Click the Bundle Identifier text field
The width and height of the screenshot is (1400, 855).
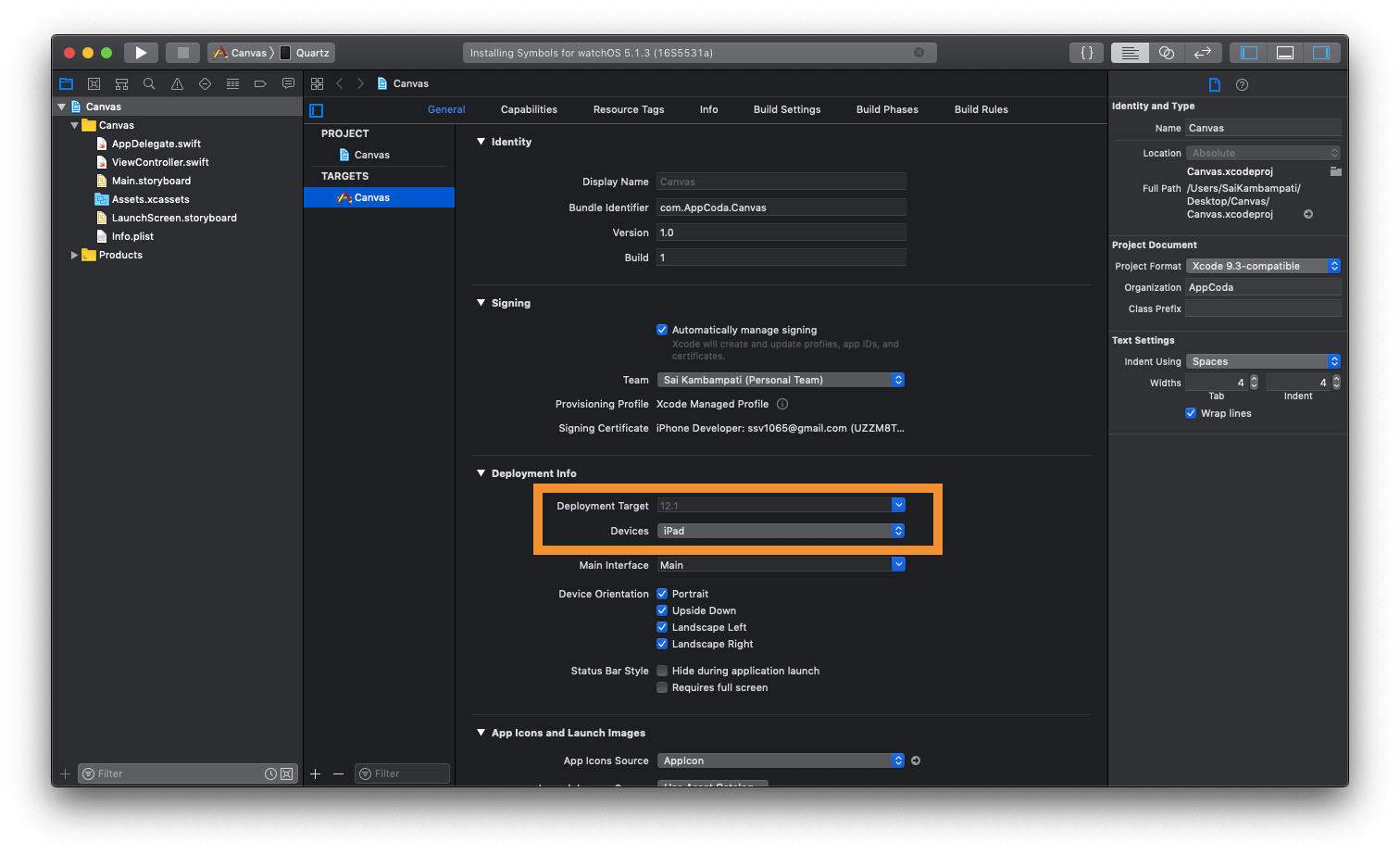781,207
